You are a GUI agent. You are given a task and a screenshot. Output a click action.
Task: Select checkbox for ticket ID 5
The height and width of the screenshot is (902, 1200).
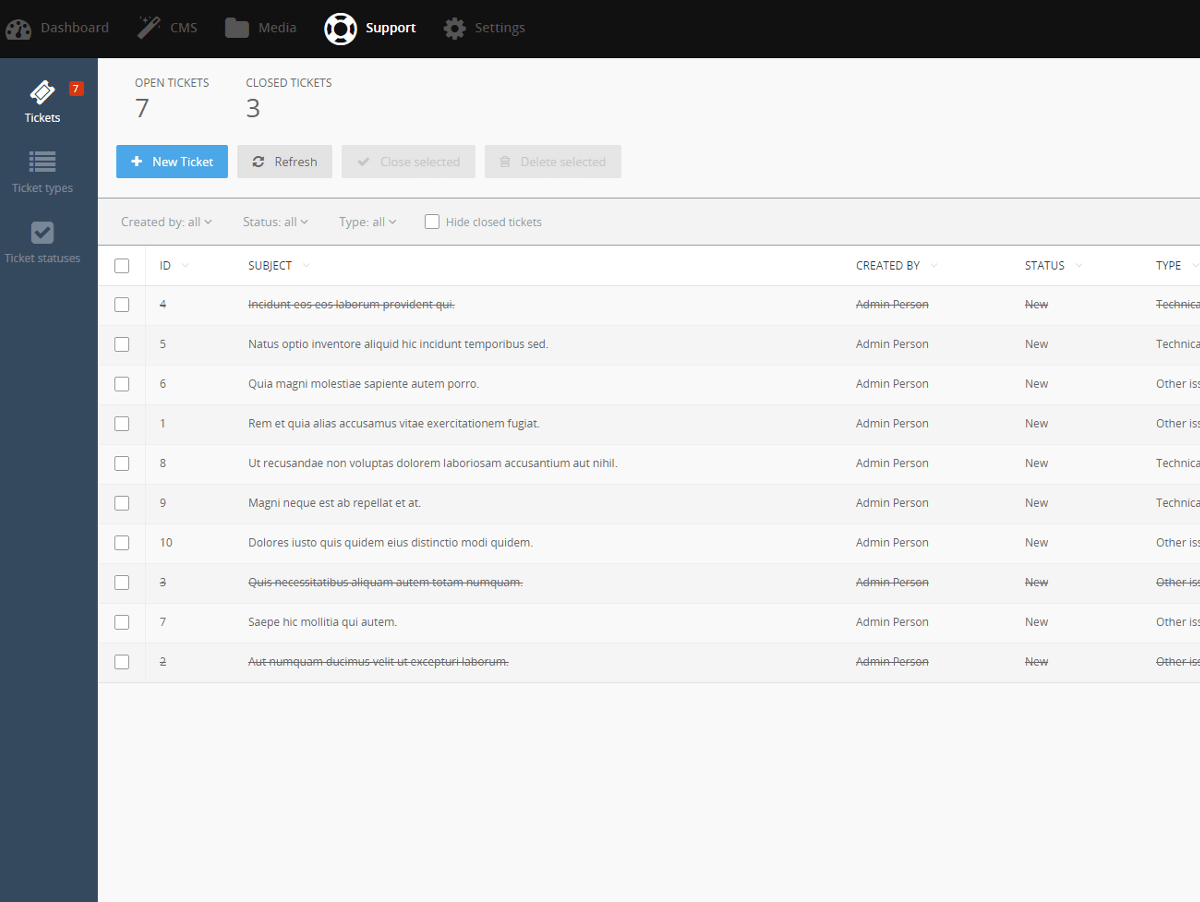122,344
